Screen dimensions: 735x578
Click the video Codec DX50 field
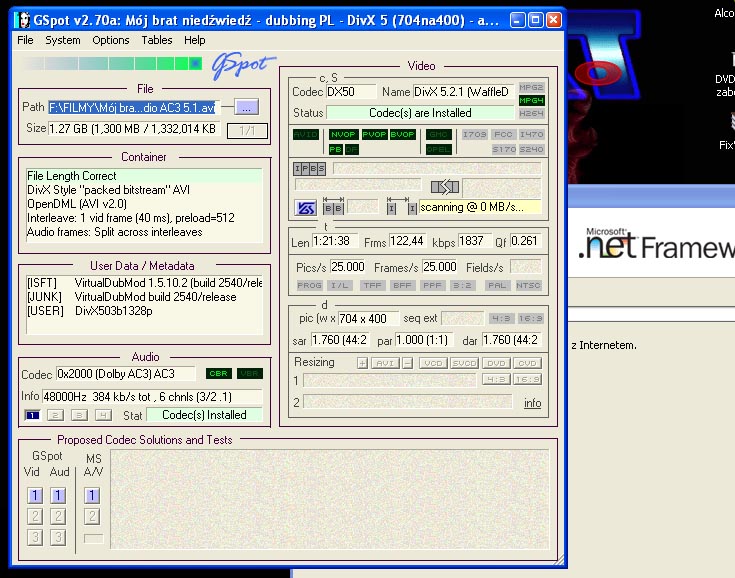pyautogui.click(x=351, y=92)
